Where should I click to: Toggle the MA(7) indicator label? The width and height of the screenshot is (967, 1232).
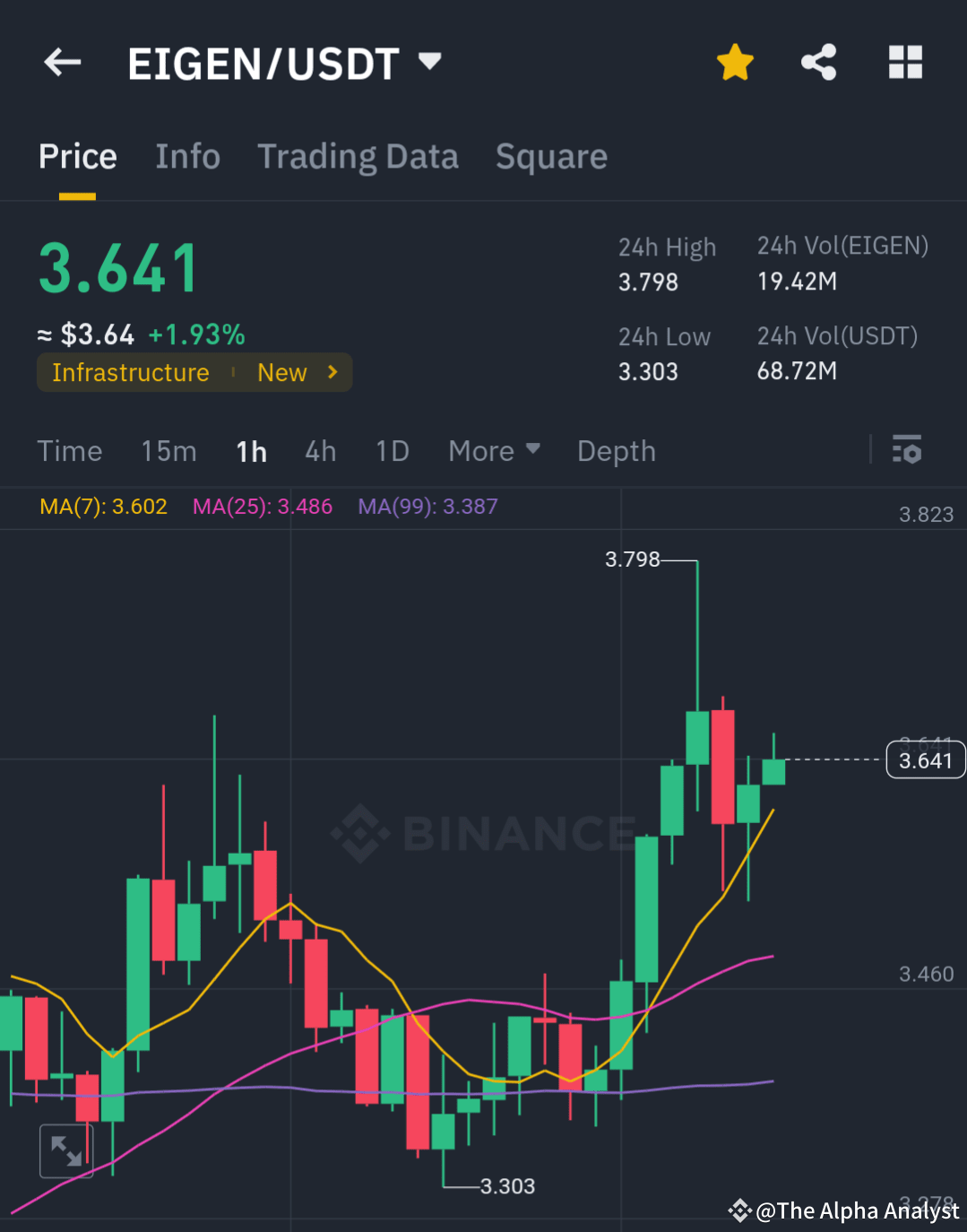[103, 507]
